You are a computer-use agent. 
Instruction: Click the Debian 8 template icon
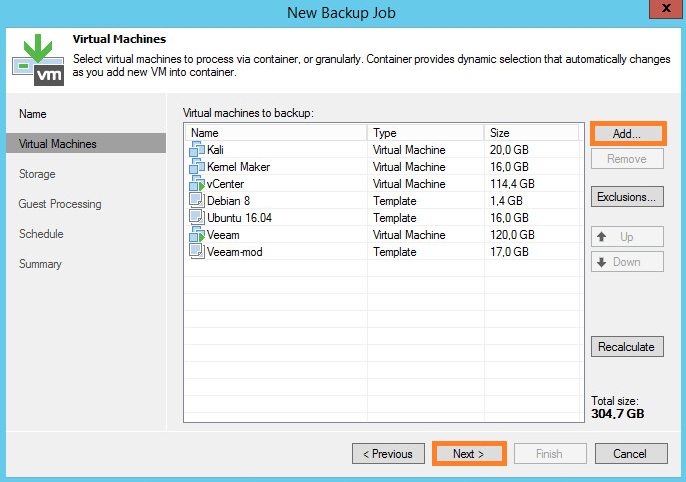click(197, 200)
